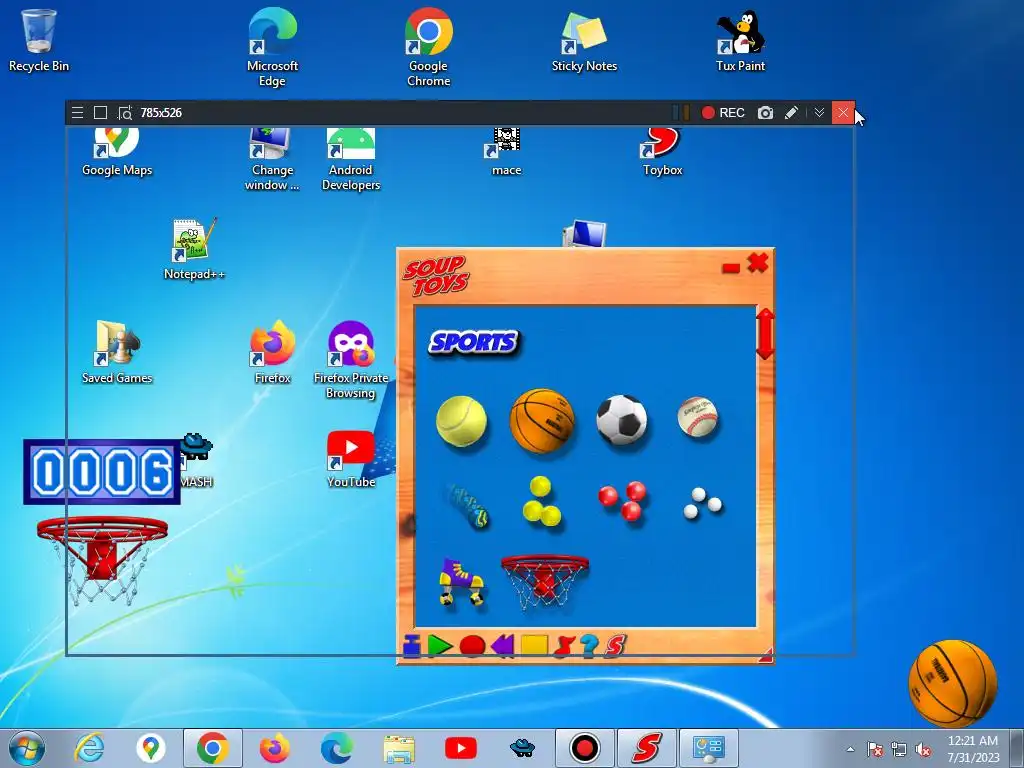Expand the recorder double-chevron dropdown
The width and height of the screenshot is (1024, 768).
819,113
